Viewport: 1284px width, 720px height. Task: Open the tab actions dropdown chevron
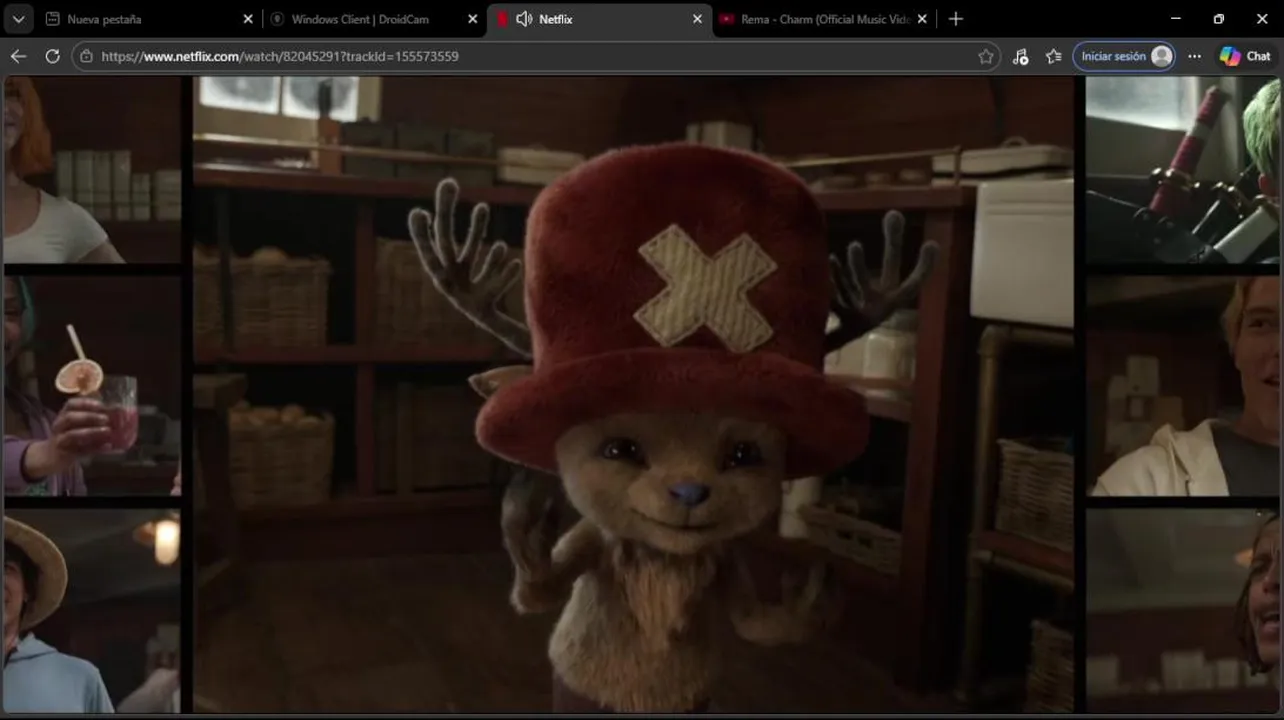click(18, 19)
